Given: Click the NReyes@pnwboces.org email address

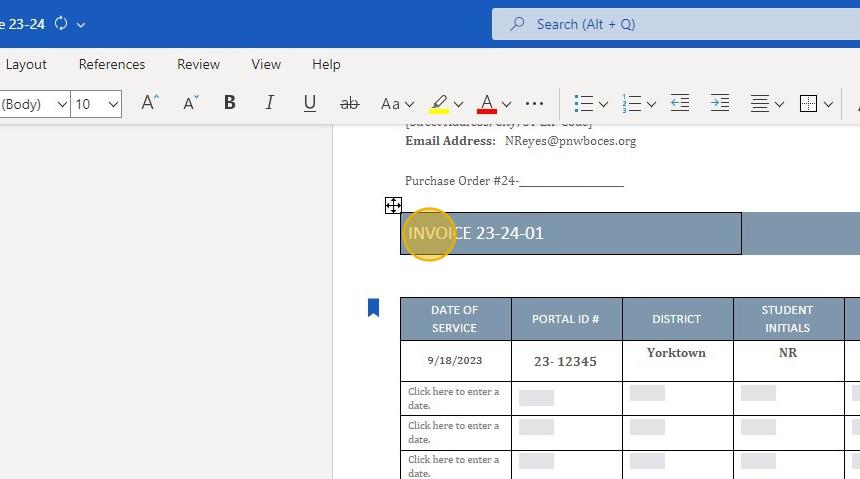Looking at the screenshot, I should click(570, 141).
